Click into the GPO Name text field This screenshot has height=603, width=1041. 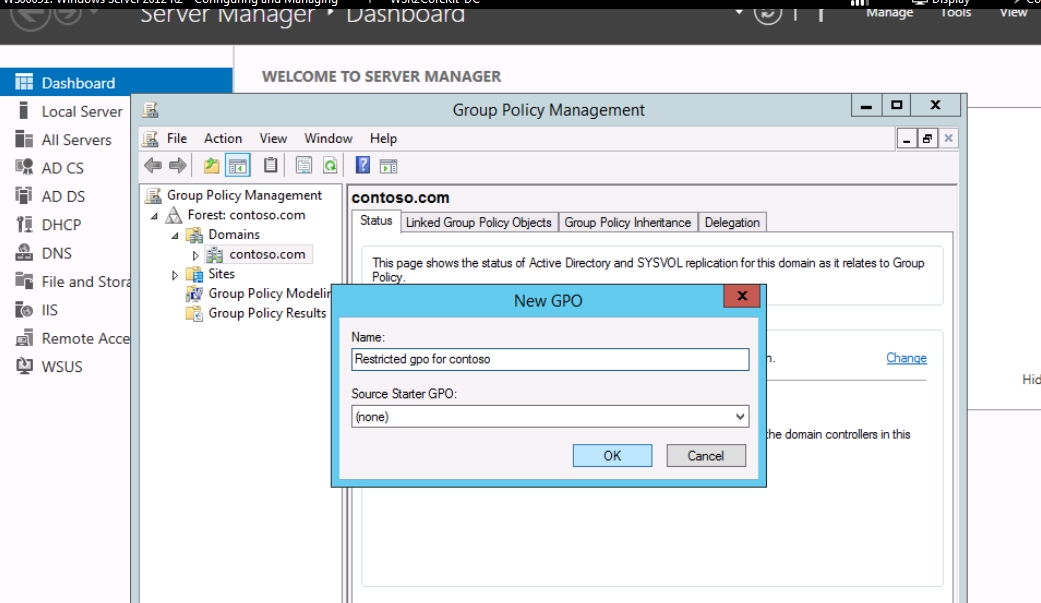[x=550, y=359]
